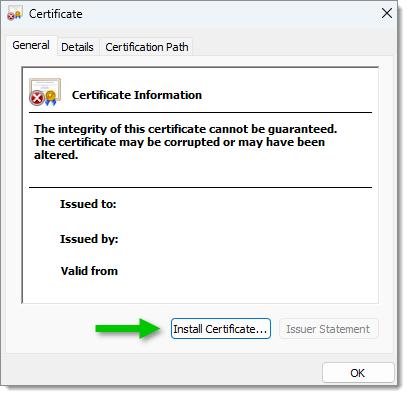Switch to the General tab
Screen dimensions: 408x396
click(31, 45)
